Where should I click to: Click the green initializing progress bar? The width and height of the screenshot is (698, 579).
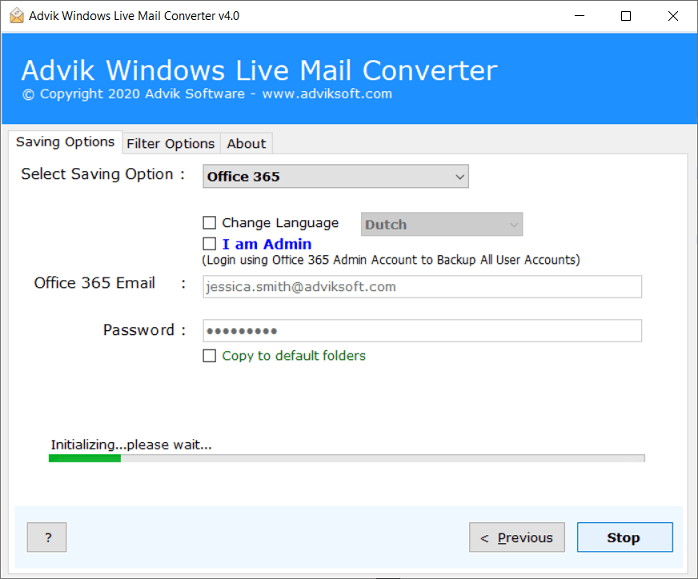pyautogui.click(x=346, y=458)
